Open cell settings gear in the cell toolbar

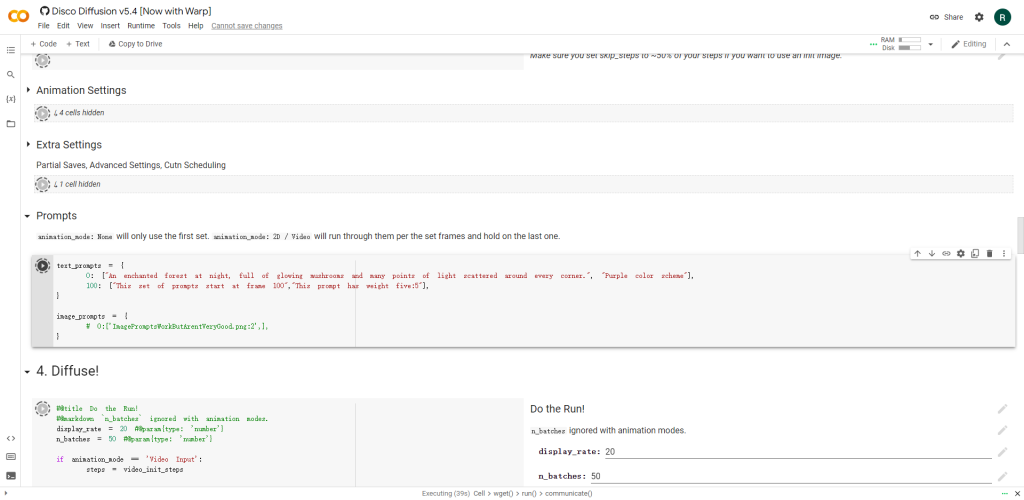point(960,254)
